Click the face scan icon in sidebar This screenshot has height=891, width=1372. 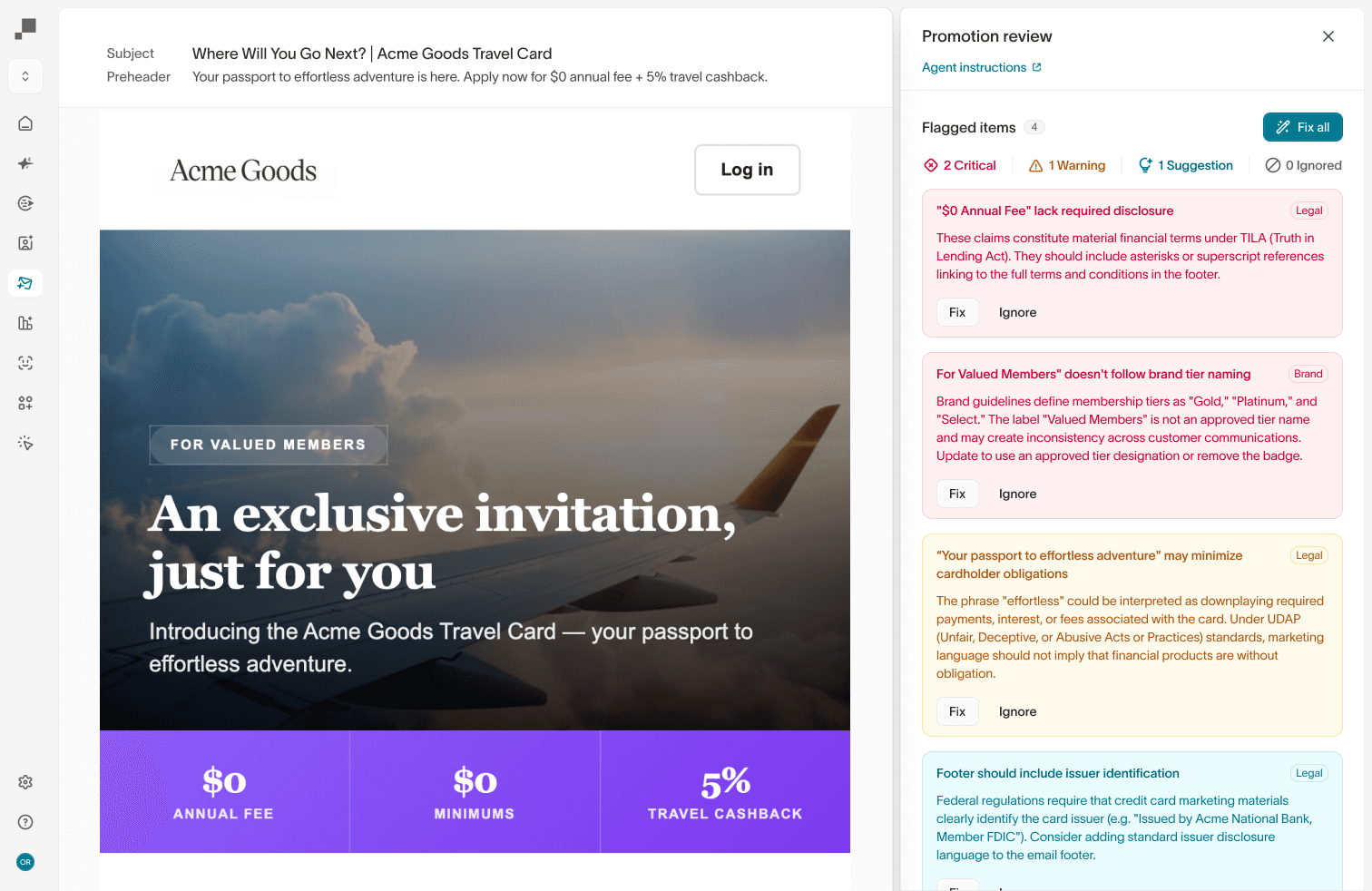[25, 363]
